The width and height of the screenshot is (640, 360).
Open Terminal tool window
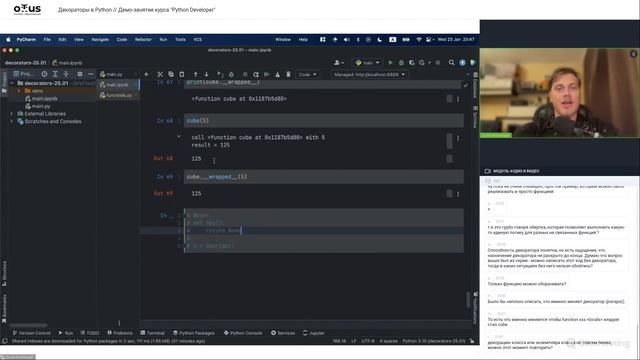(x=152, y=333)
